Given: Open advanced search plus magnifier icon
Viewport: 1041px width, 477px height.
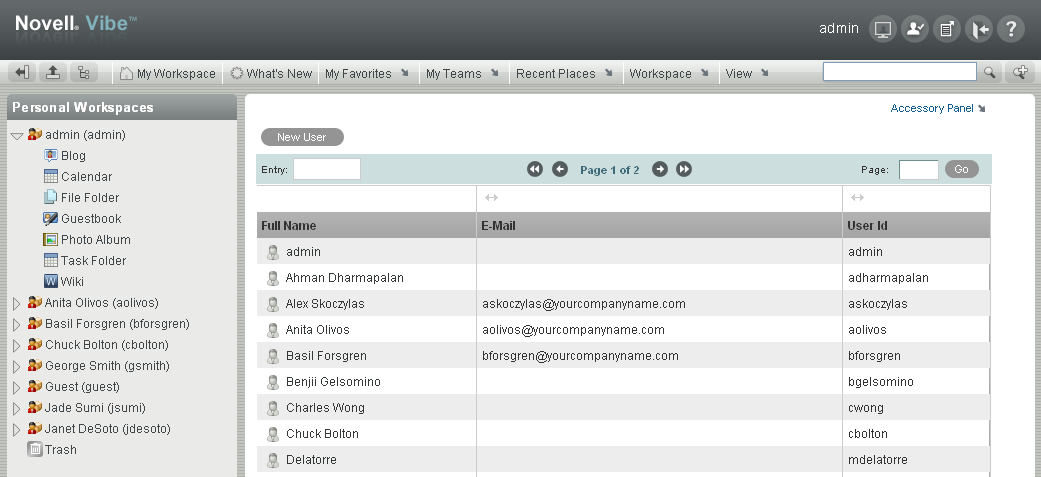Looking at the screenshot, I should pyautogui.click(x=1020, y=72).
